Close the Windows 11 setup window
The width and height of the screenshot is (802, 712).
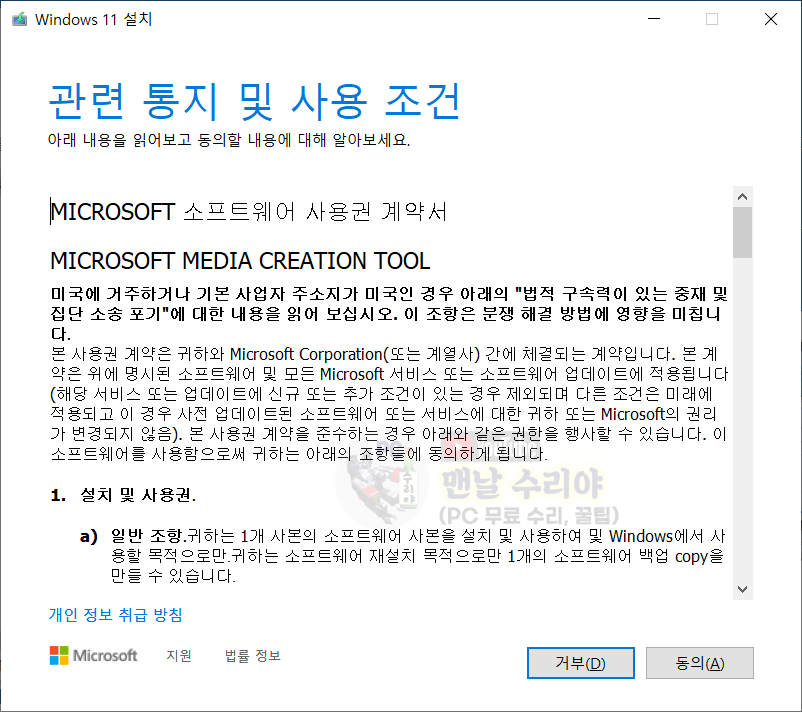point(771,19)
